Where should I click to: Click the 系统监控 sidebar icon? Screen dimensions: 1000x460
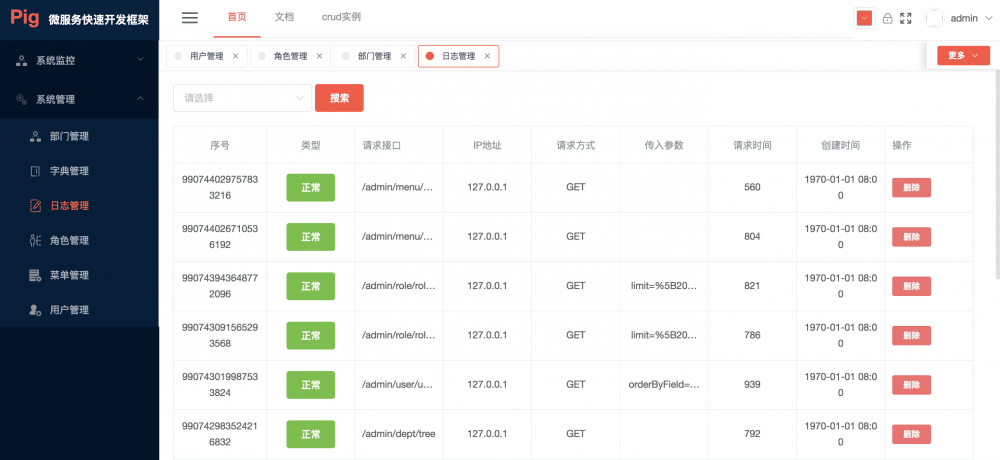21,61
